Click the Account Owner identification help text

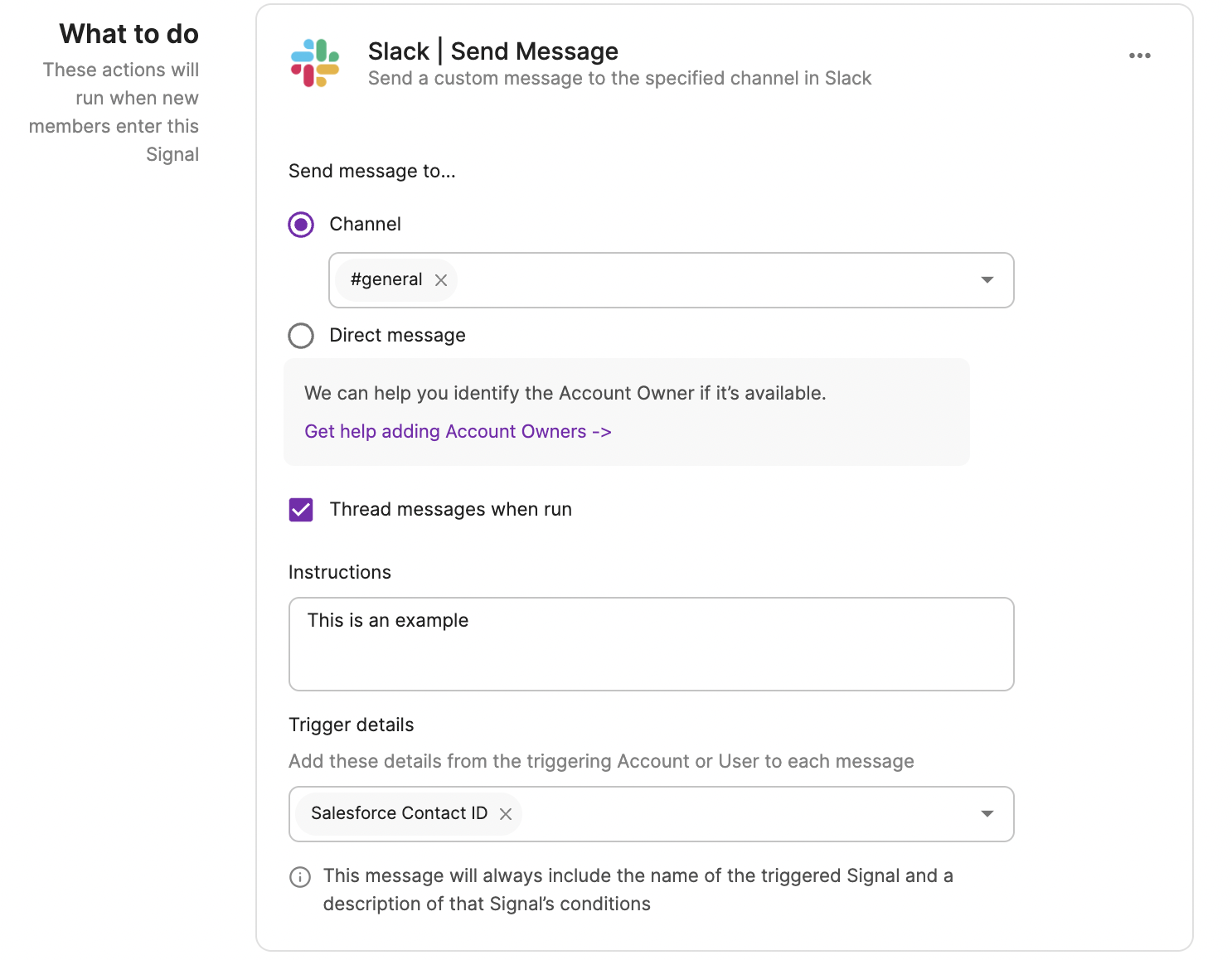(565, 394)
